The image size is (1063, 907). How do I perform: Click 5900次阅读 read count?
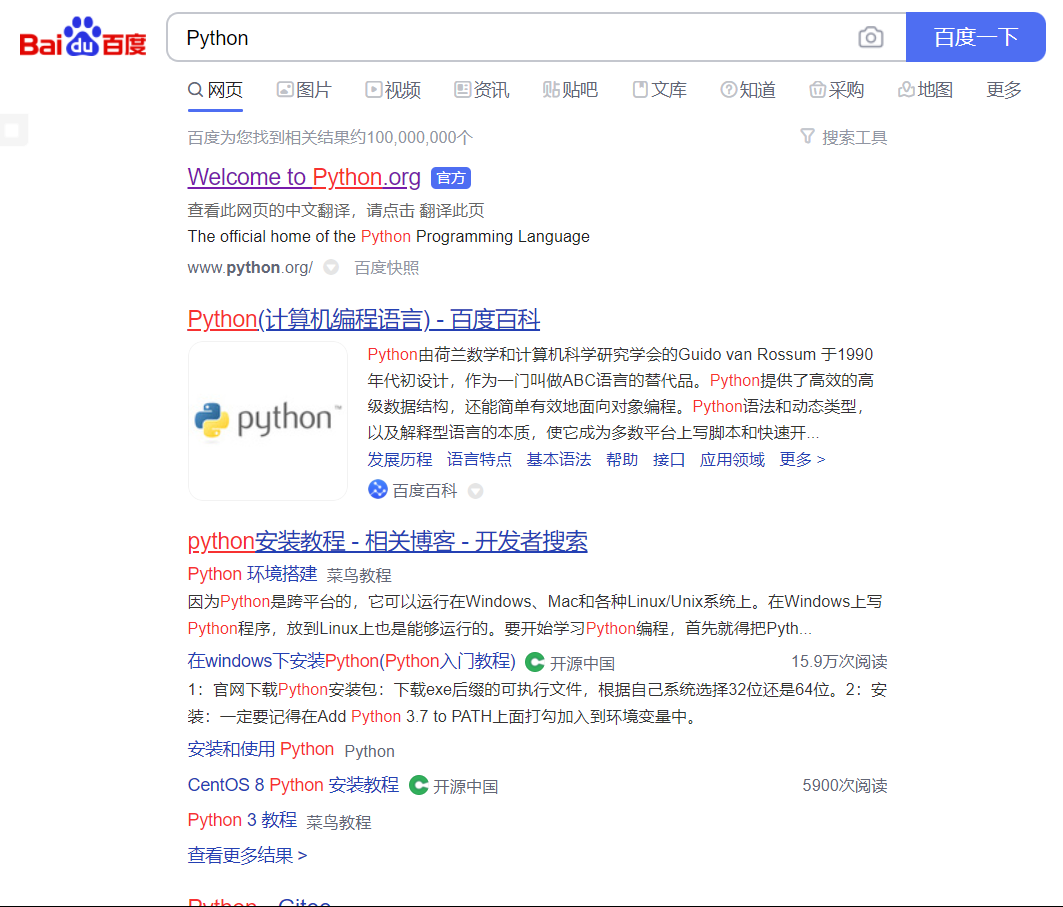(x=845, y=786)
